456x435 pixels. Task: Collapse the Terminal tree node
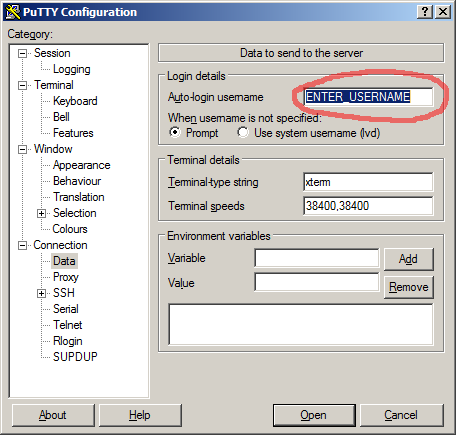pyautogui.click(x=22, y=85)
